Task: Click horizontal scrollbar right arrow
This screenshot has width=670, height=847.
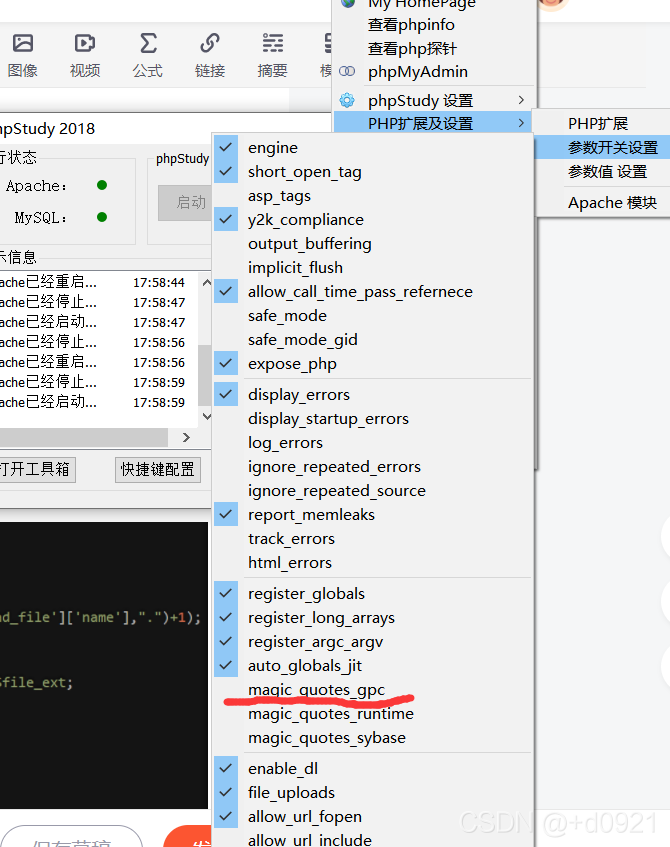Action: tap(186, 437)
